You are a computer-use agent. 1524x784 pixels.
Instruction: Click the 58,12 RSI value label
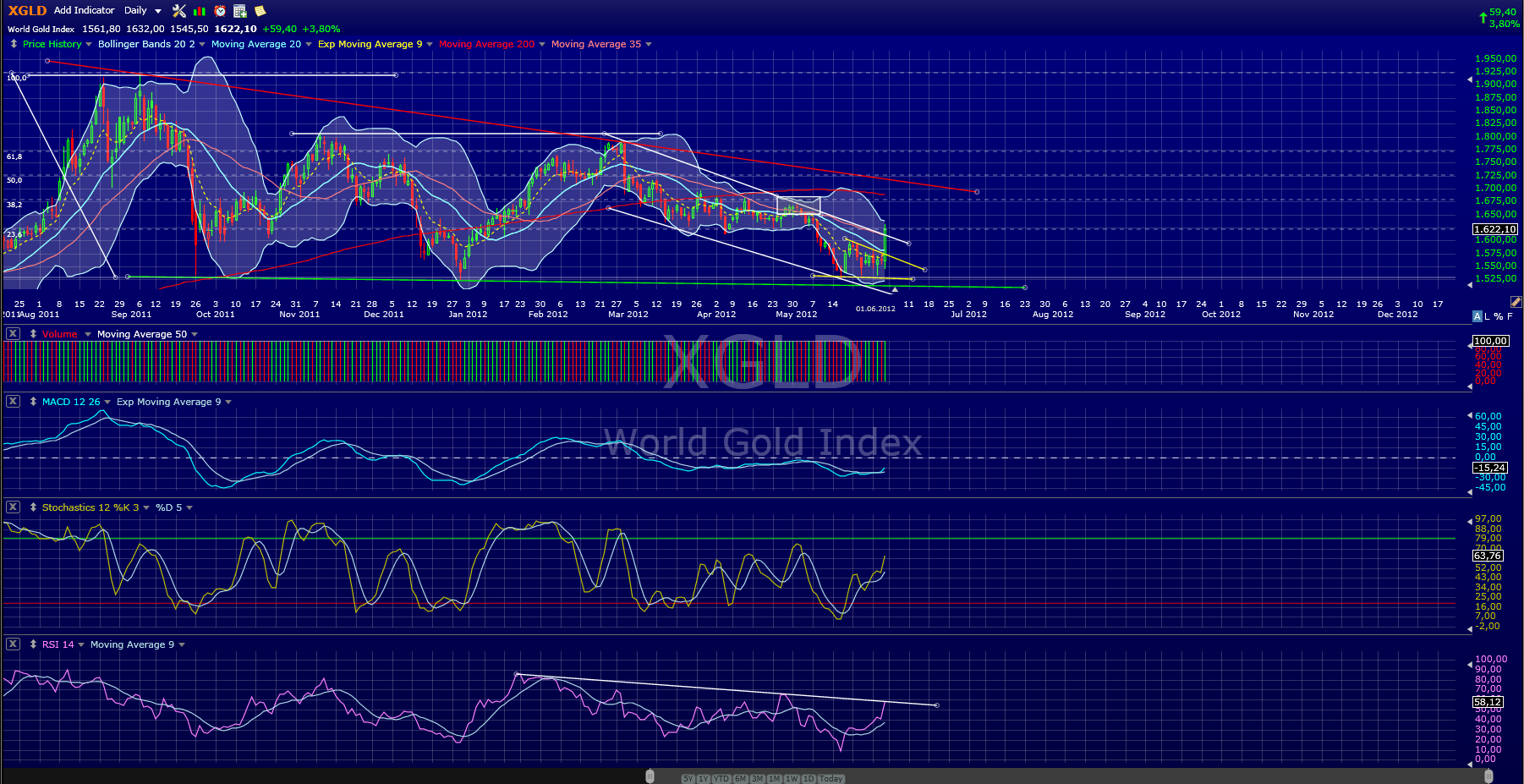click(x=1488, y=702)
